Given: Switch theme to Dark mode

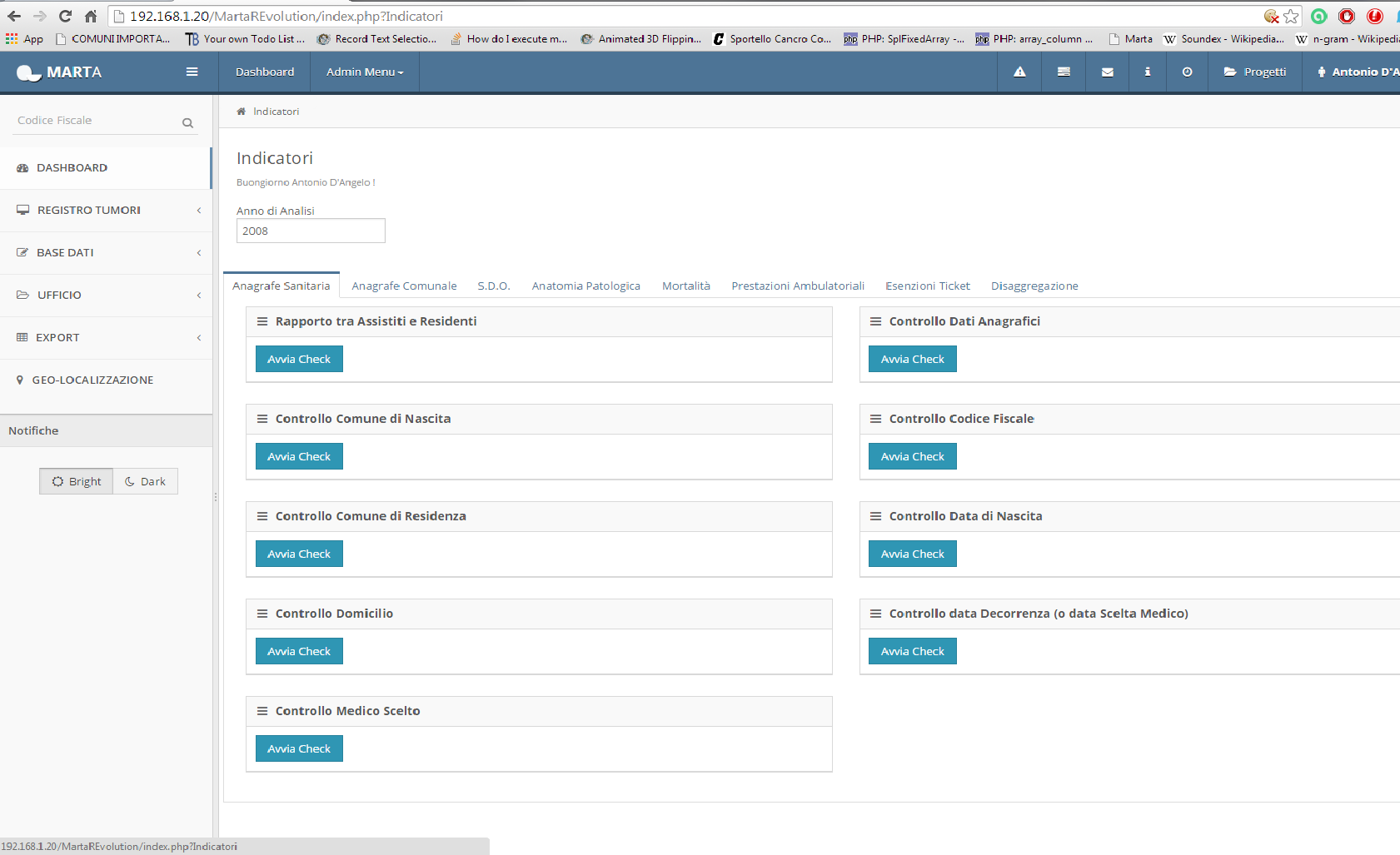Looking at the screenshot, I should coord(145,481).
